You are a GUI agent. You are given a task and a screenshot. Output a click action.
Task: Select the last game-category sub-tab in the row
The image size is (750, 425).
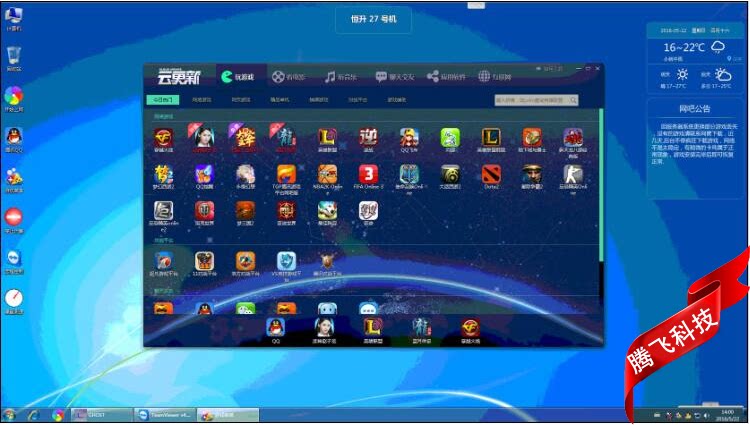(397, 100)
